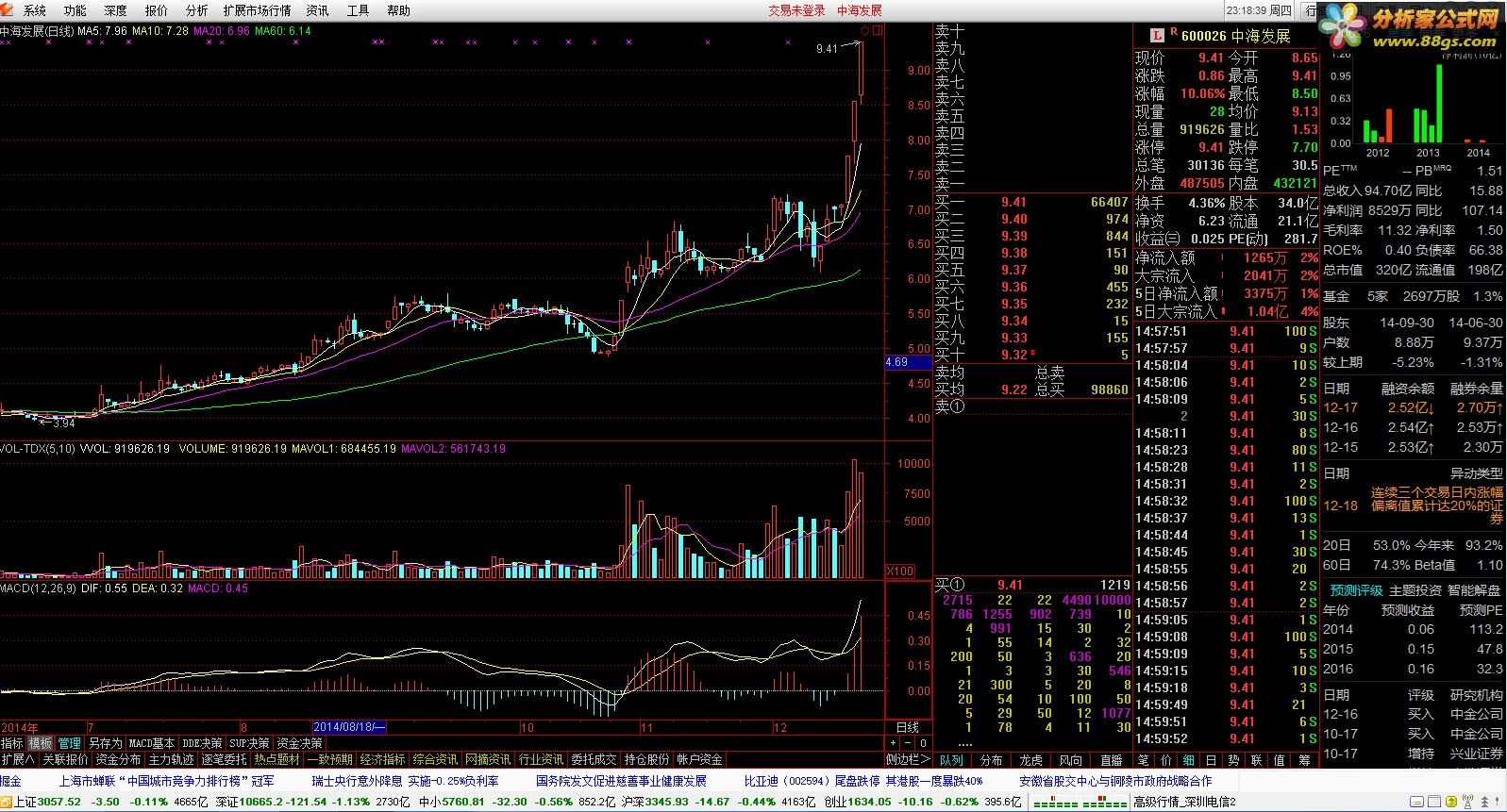The height and width of the screenshot is (812, 1507).
Task: Open the 逐笔委托 tab
Action: coord(224,759)
